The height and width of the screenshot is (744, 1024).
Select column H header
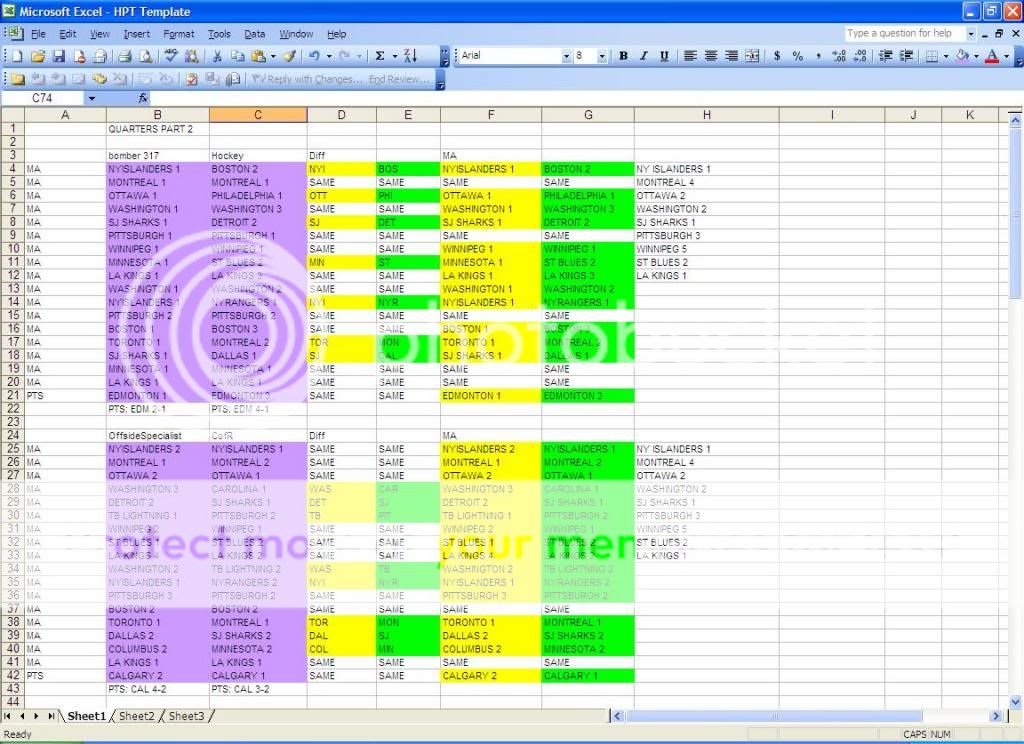(x=707, y=115)
